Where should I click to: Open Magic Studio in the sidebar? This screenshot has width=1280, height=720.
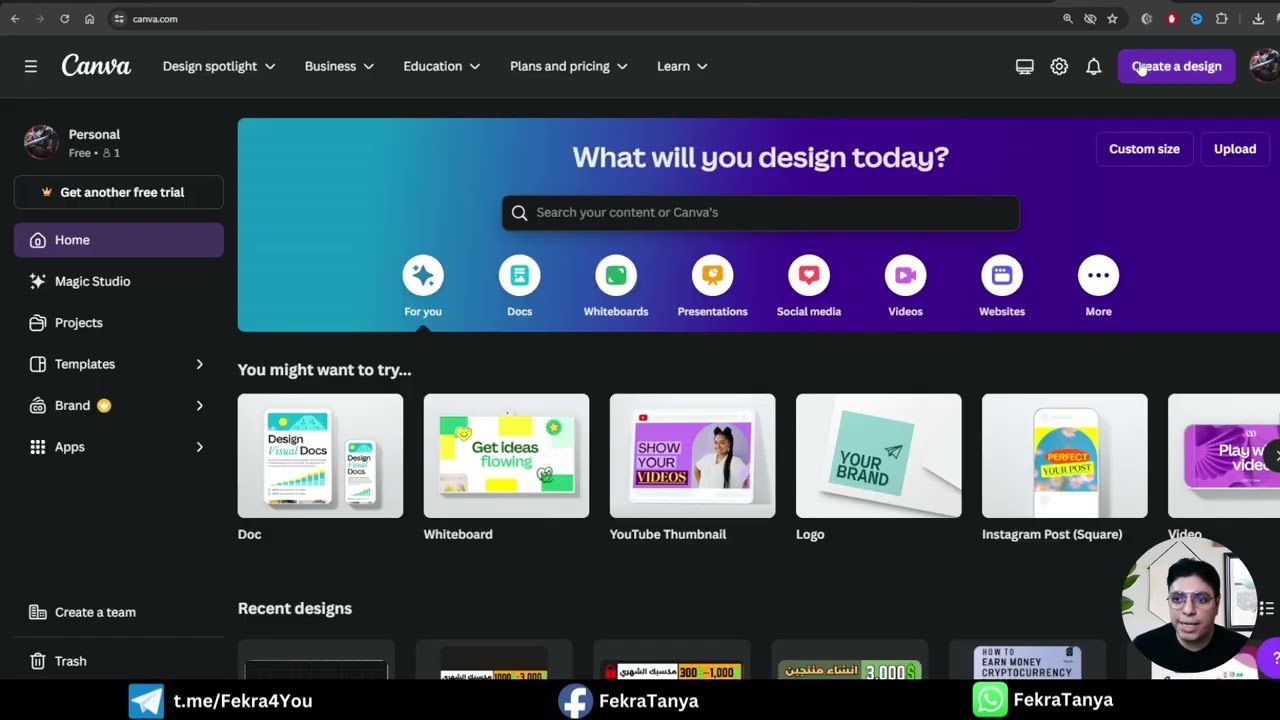coord(119,281)
